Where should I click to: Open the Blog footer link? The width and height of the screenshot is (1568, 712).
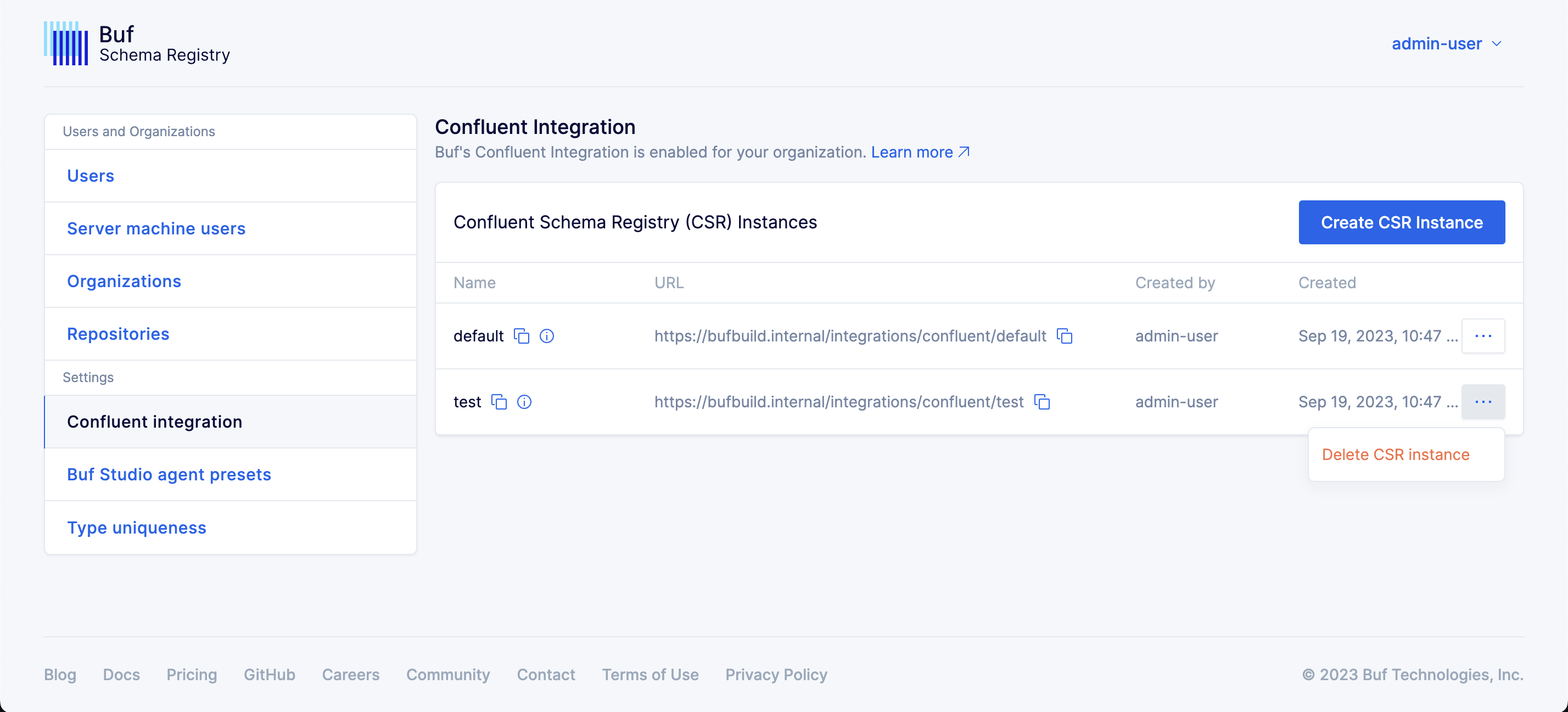(60, 674)
